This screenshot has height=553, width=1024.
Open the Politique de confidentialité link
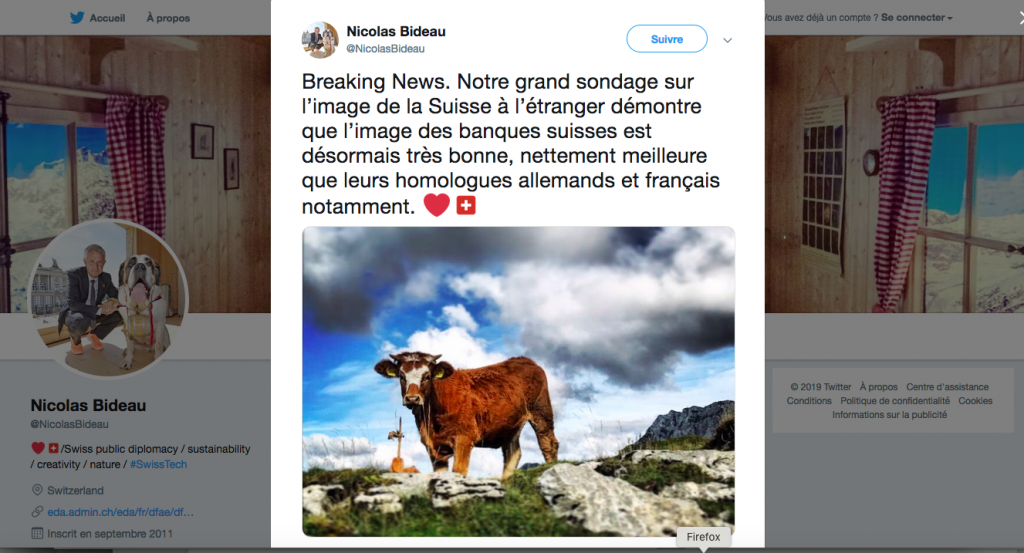pyautogui.click(x=895, y=401)
